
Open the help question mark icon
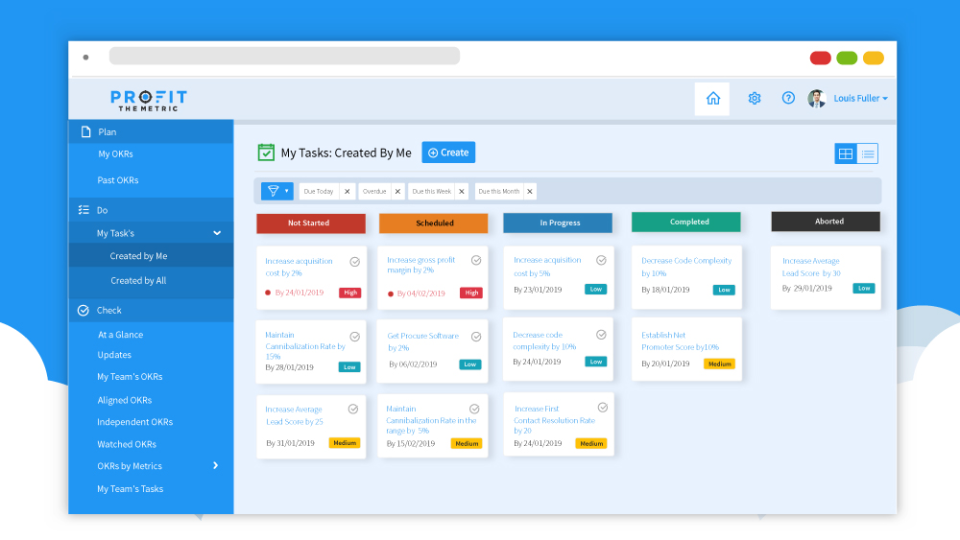point(788,98)
